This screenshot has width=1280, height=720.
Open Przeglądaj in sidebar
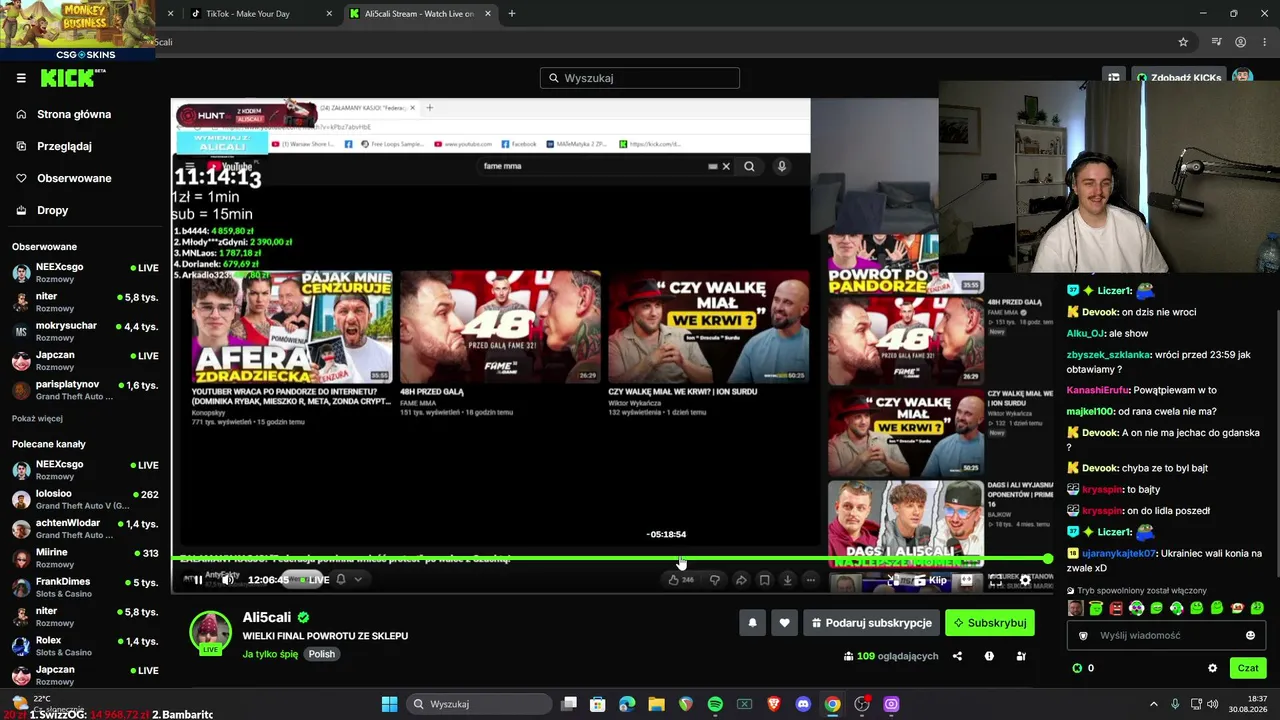point(64,146)
